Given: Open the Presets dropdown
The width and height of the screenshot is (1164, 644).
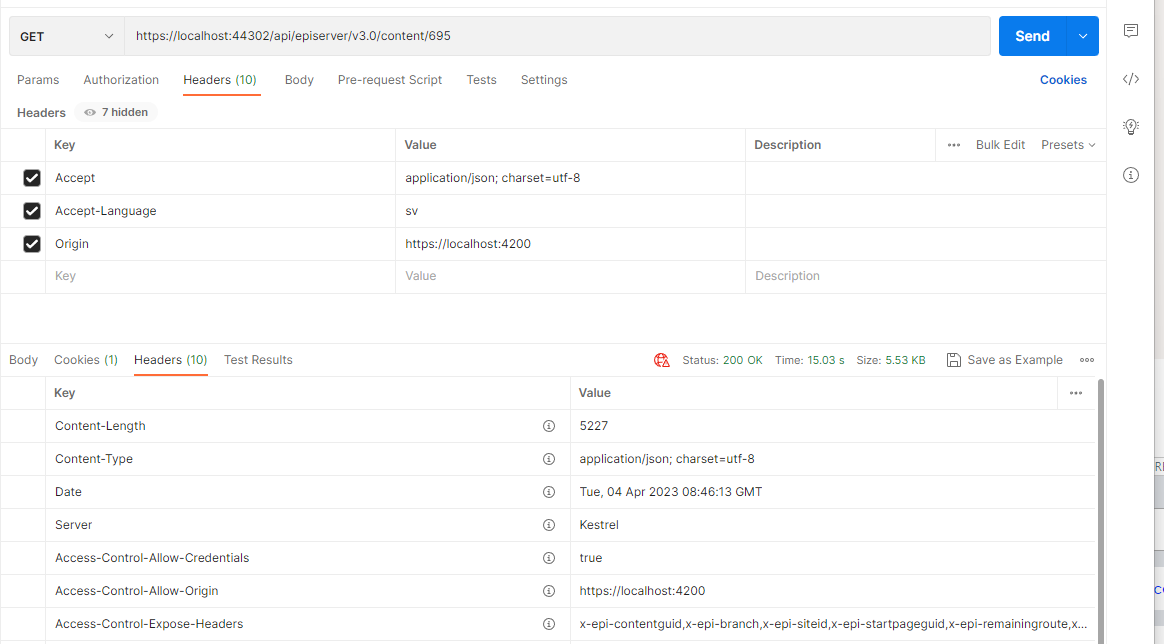Looking at the screenshot, I should pos(1068,145).
